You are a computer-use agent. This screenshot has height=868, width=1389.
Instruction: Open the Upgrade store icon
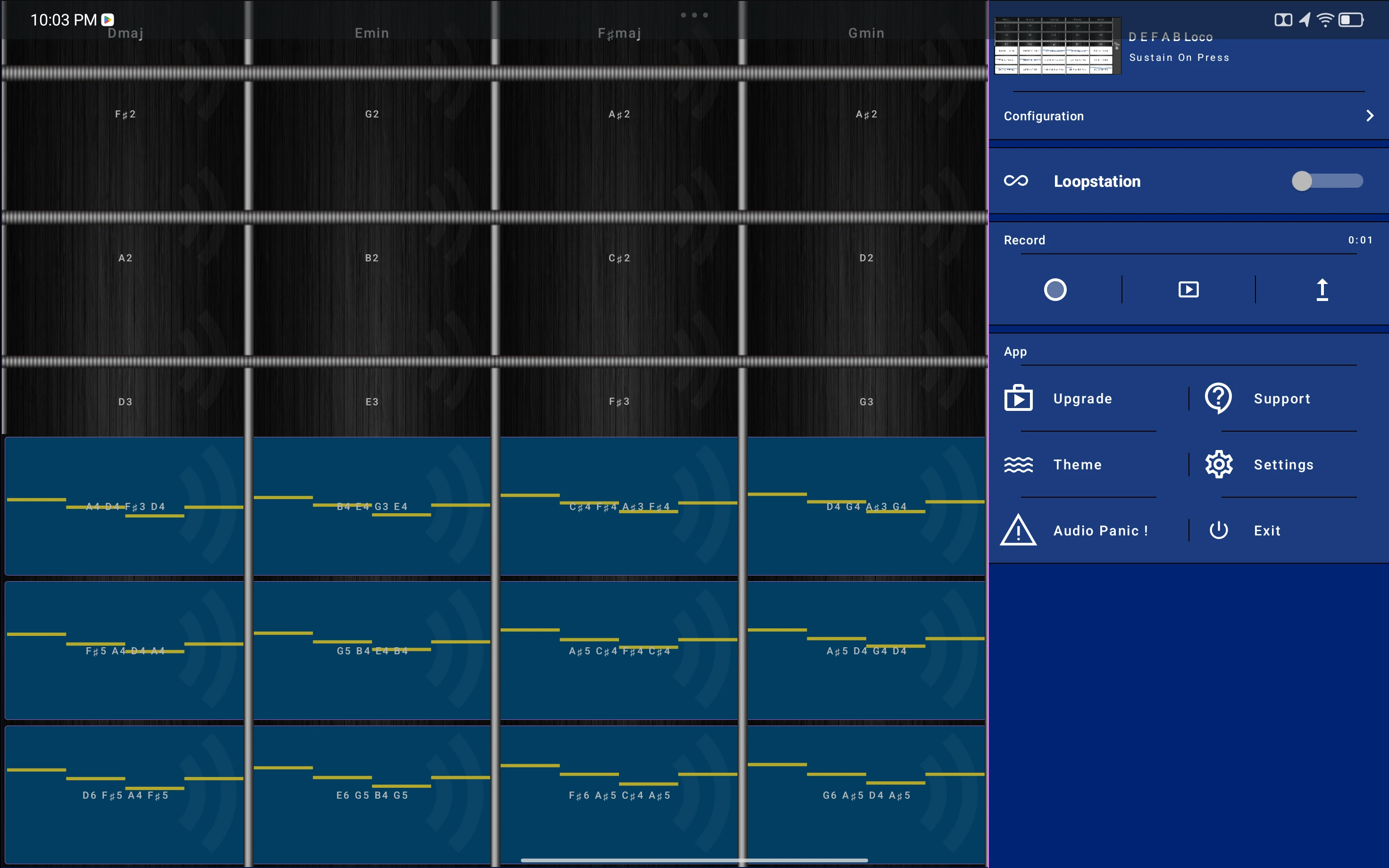click(1019, 399)
